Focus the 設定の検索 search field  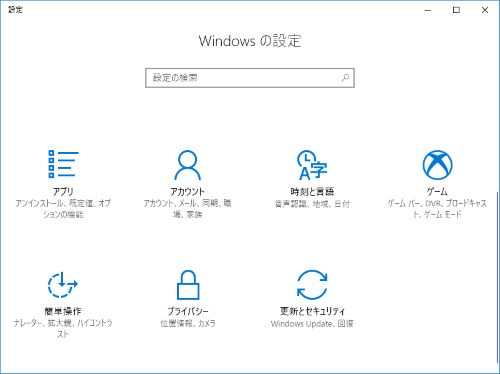pyautogui.click(x=250, y=78)
